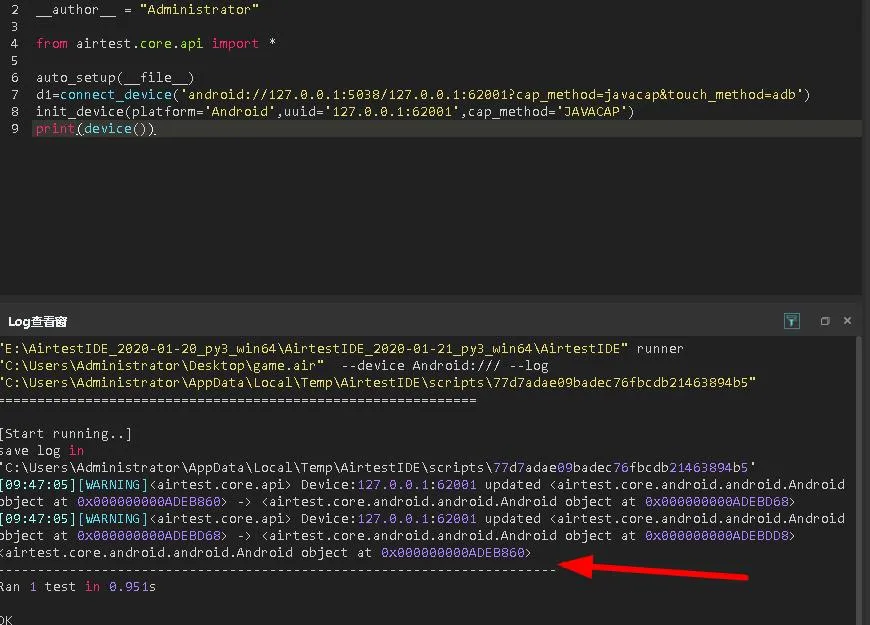The width and height of the screenshot is (870, 625).
Task: Click the vertical scrollbar of the log panel
Action: (x=859, y=481)
